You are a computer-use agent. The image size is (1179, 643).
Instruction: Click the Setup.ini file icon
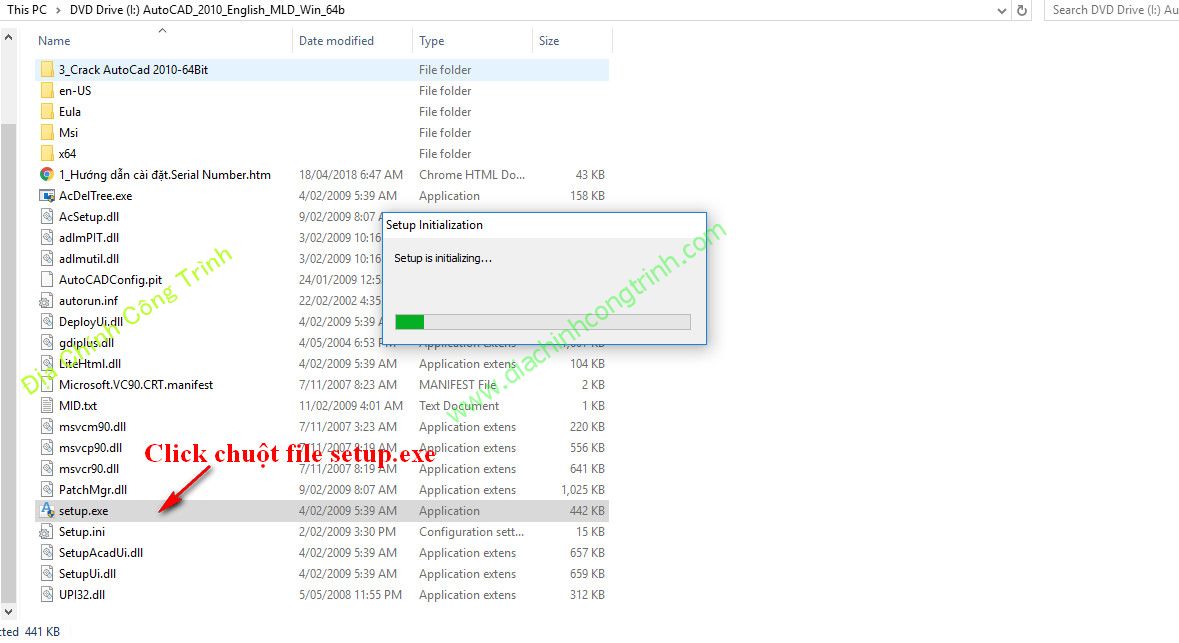(x=47, y=532)
